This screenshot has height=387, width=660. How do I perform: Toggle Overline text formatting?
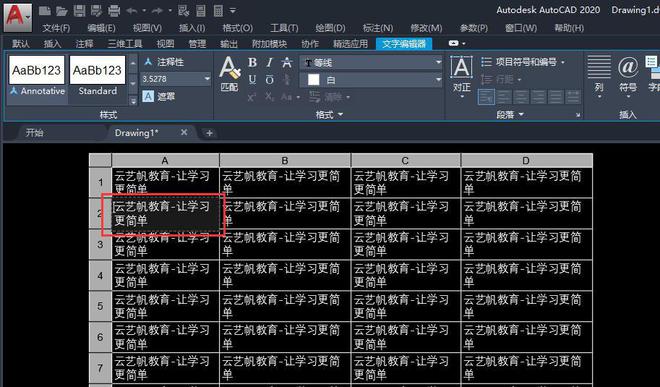[269, 79]
